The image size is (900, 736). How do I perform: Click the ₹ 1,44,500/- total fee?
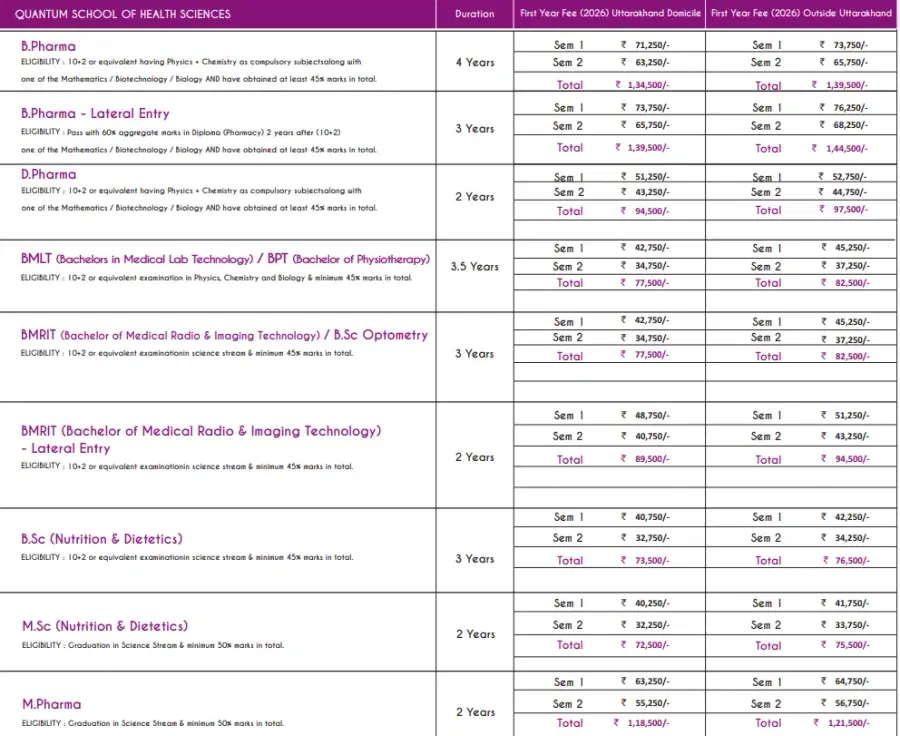point(840,147)
